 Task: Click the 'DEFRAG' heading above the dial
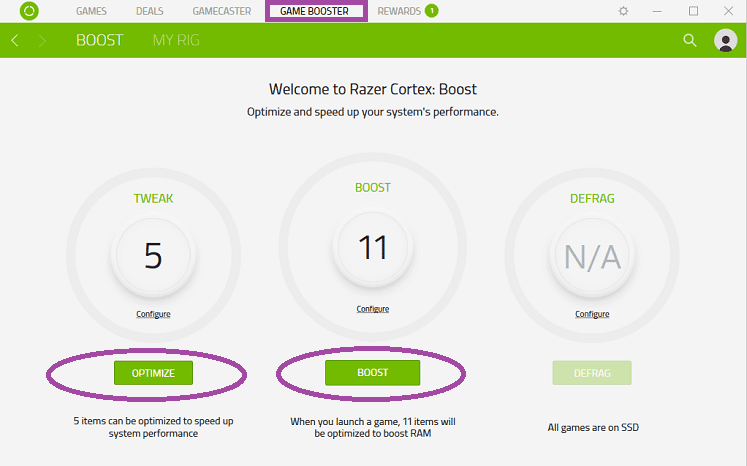coord(592,198)
